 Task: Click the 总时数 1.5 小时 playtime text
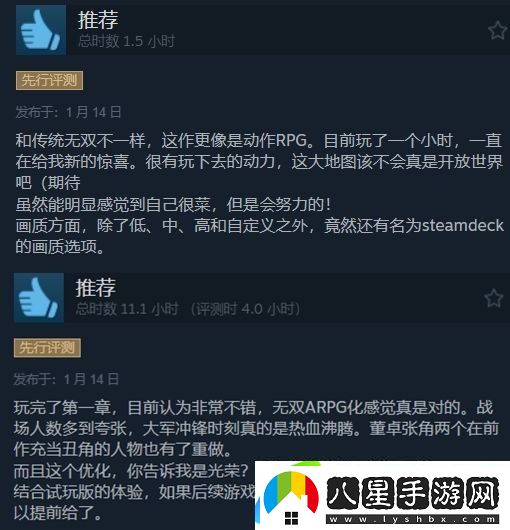coord(127,41)
